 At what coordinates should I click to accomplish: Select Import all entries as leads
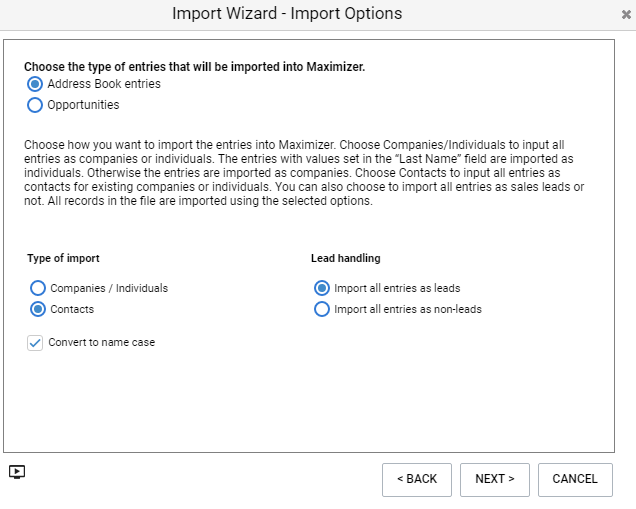point(322,288)
